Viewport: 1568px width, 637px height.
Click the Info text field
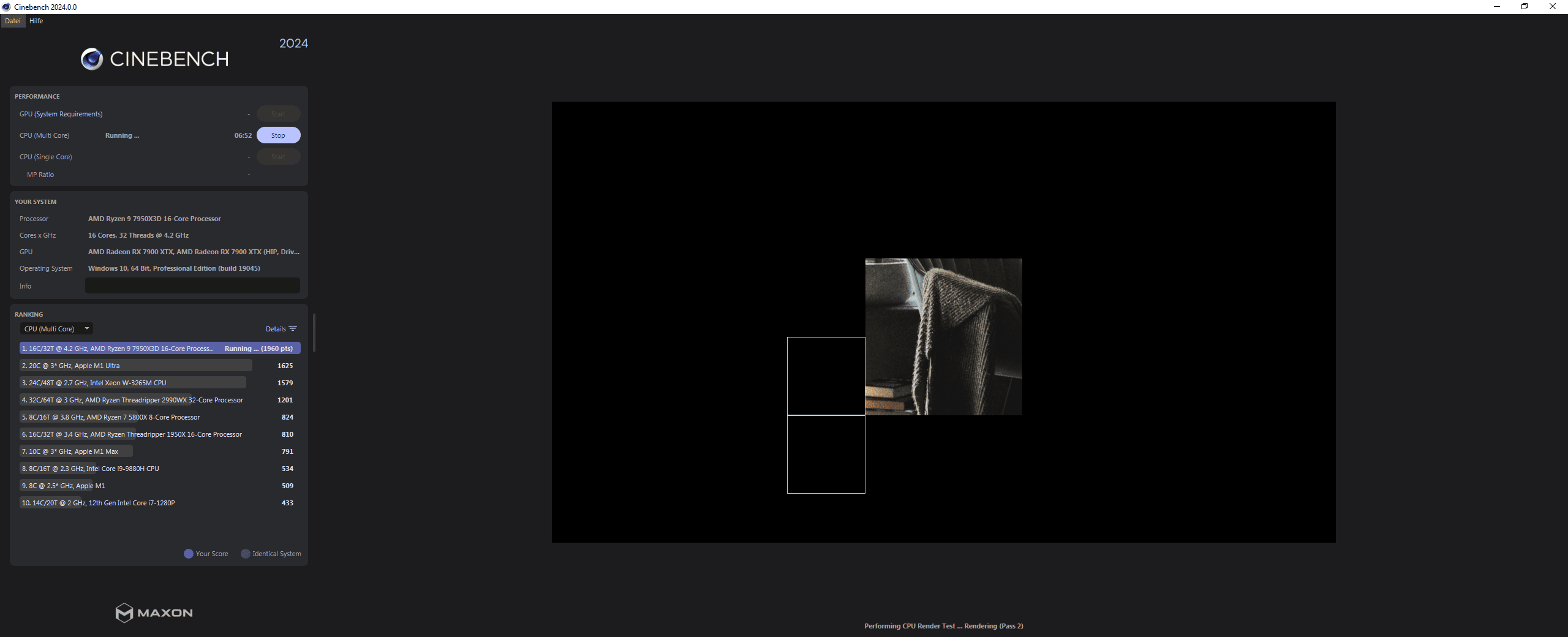(192, 285)
